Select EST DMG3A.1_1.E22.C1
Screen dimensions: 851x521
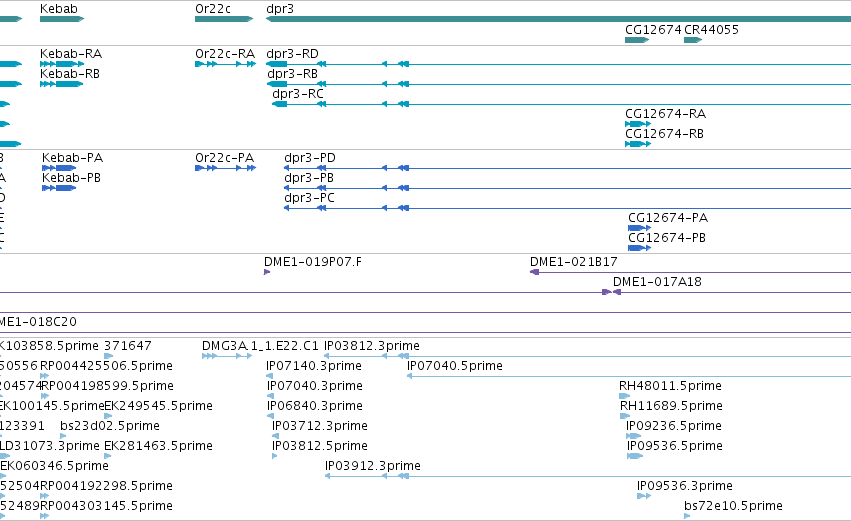click(x=227, y=356)
